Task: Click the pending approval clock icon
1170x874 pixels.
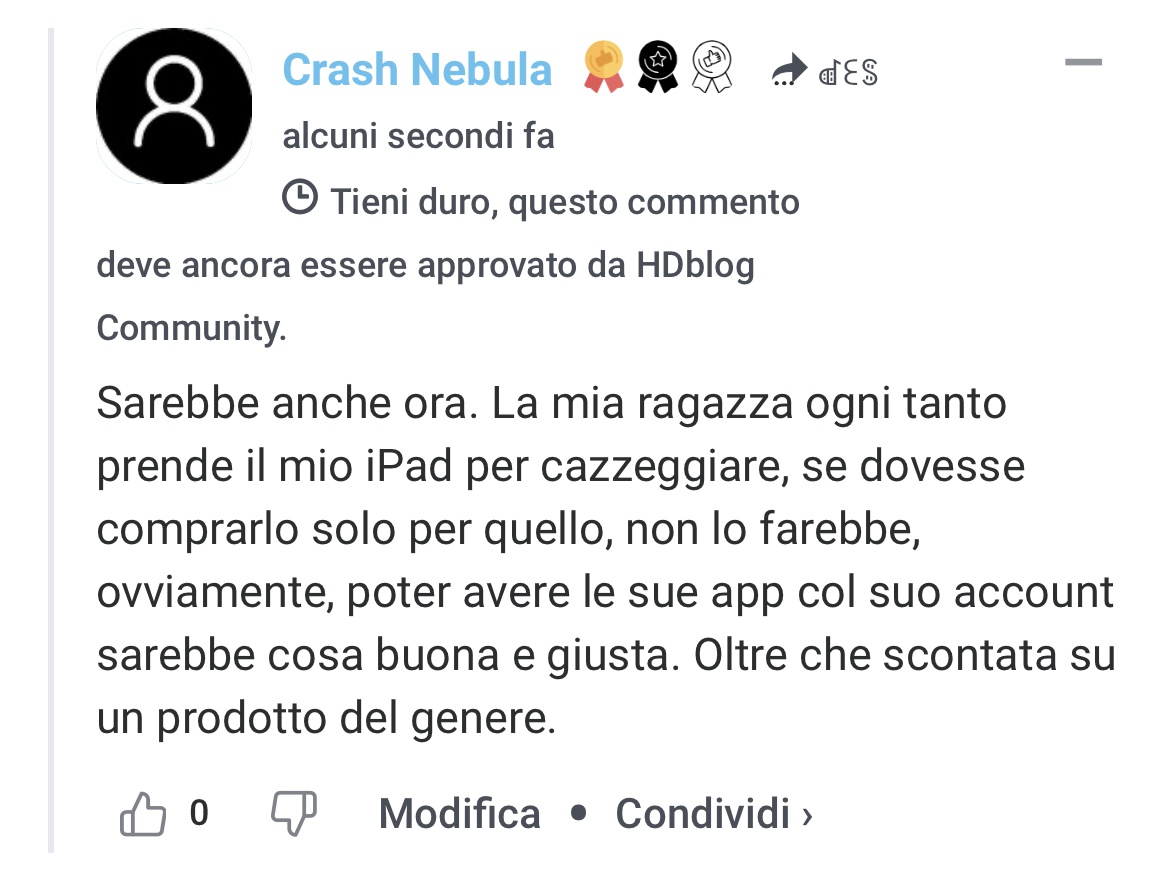Action: (x=300, y=198)
